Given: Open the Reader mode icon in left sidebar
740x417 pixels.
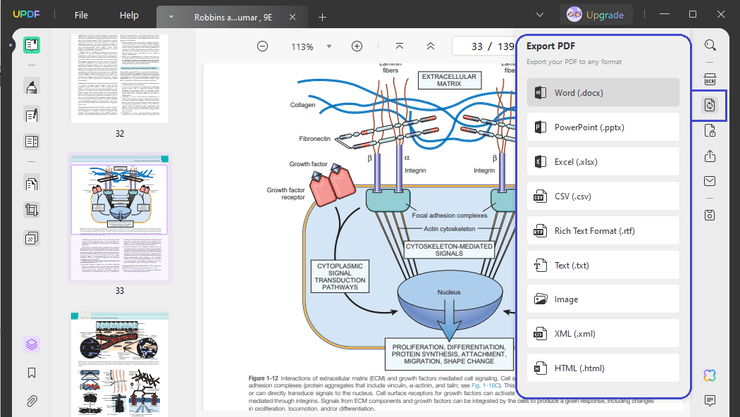Looking at the screenshot, I should (x=32, y=45).
